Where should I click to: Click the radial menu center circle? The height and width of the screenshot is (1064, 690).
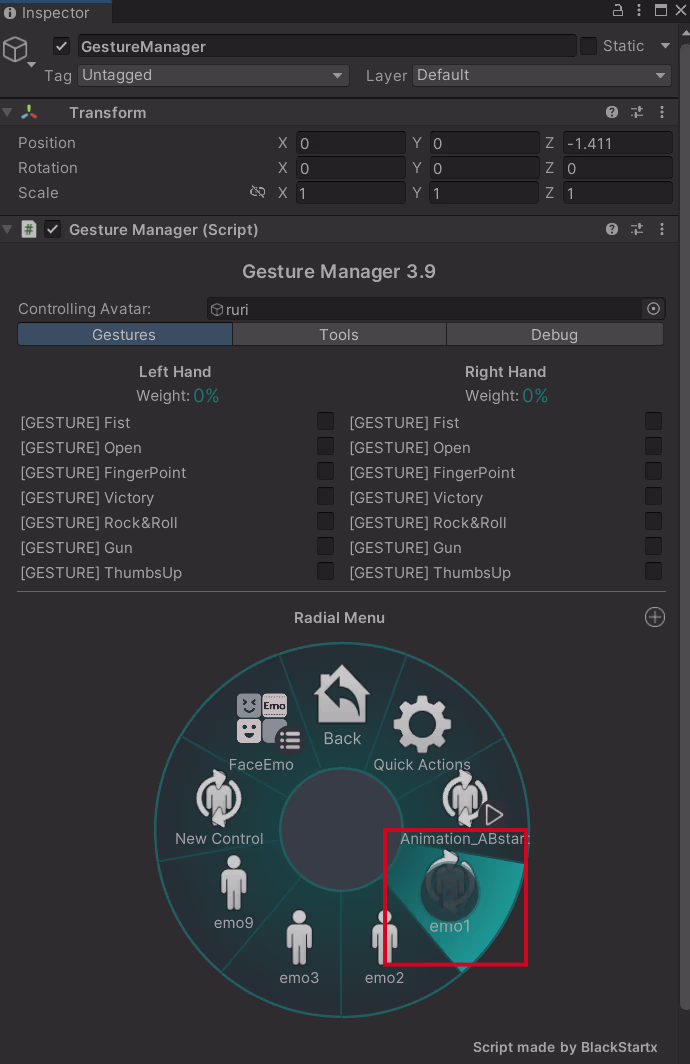pos(342,829)
